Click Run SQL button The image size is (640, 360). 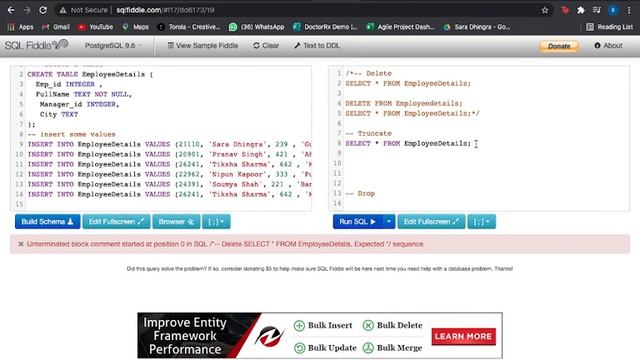(x=358, y=222)
